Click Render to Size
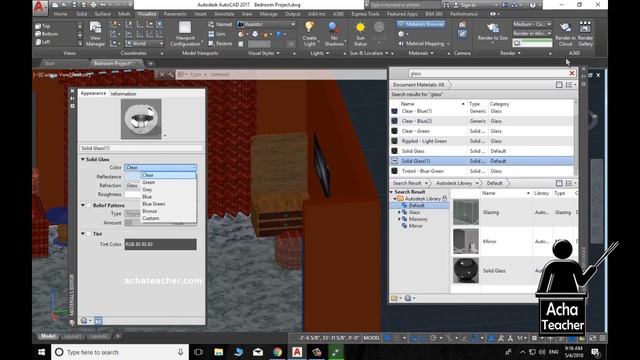Image resolution: width=640 pixels, height=360 pixels. [x=492, y=33]
